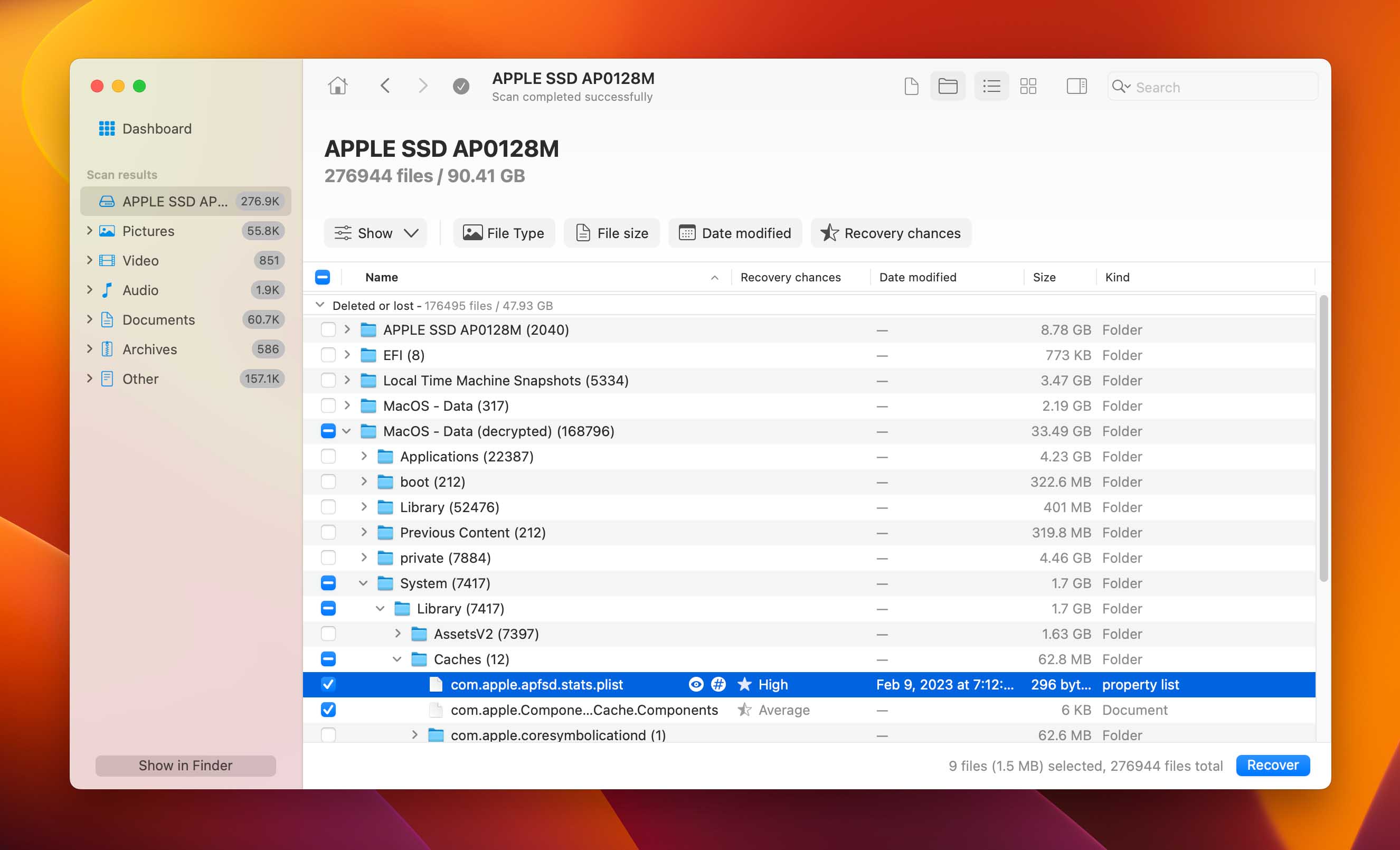
Task: Expand the APPLE SSD AP0128M (2040) folder
Action: [348, 329]
